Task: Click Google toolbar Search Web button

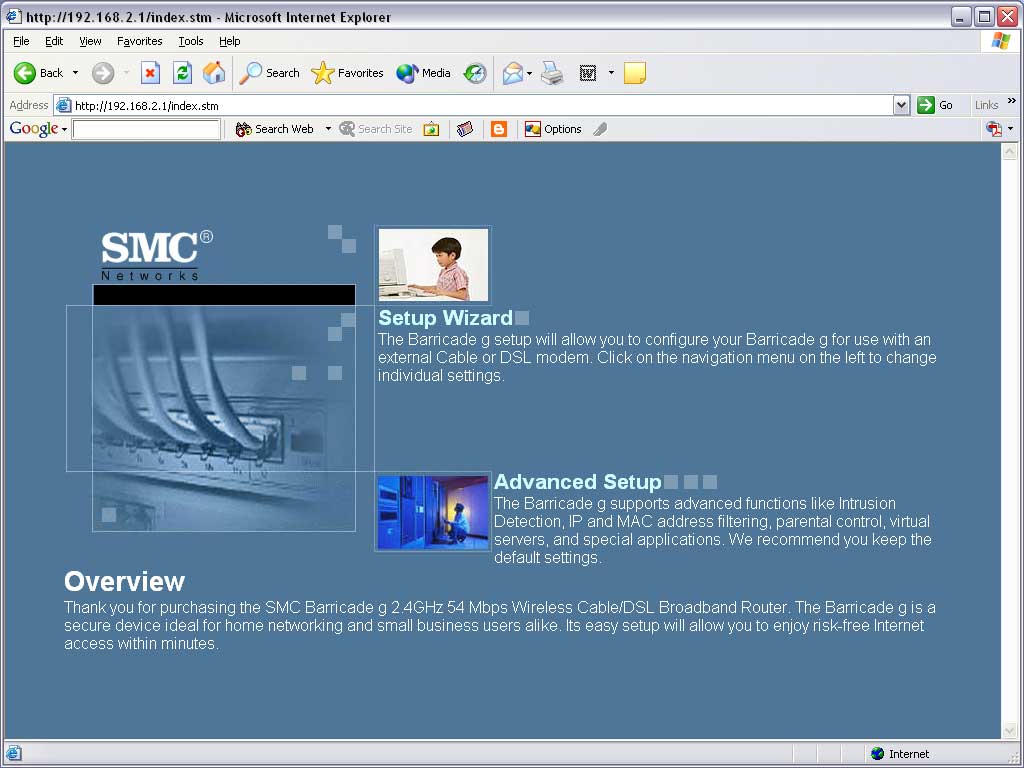Action: 275,129
